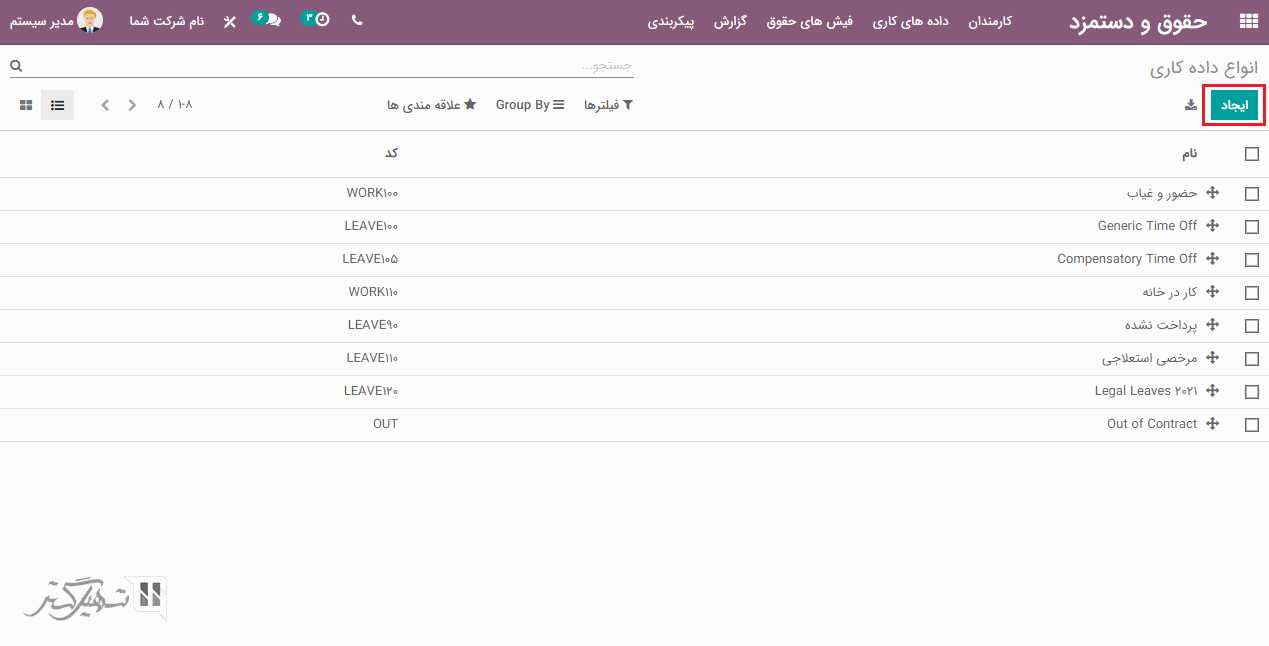Open the داده های کاری menu
Screen dimensions: 1269x646
click(x=910, y=21)
